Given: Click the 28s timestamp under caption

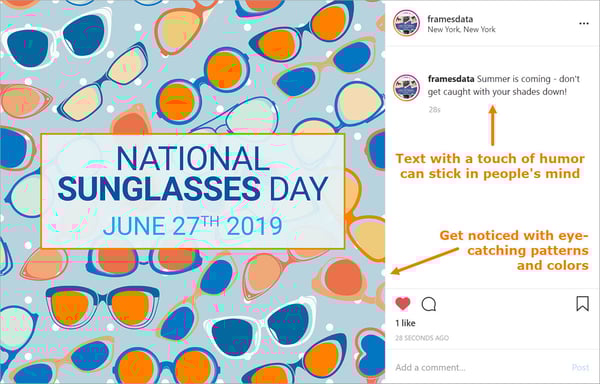Looking at the screenshot, I should coord(434,110).
